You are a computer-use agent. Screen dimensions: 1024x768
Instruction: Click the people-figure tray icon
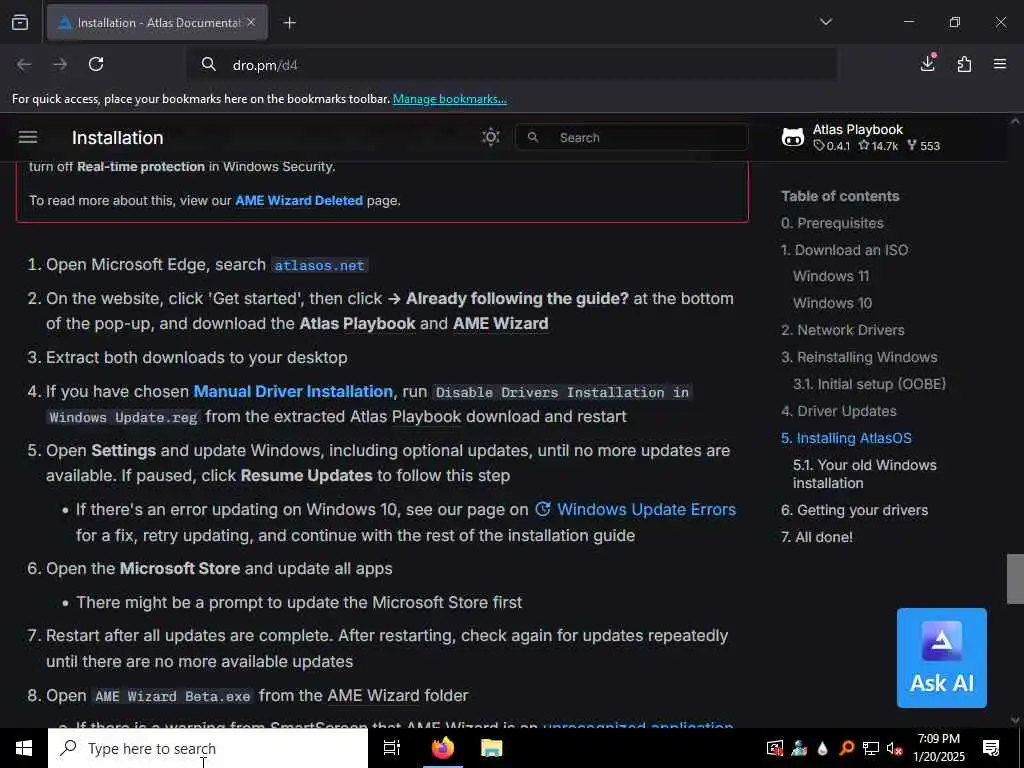[x=799, y=748]
